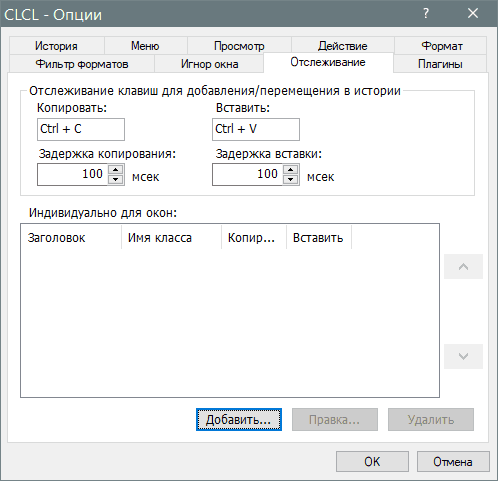Click the Копировать hotkey field
This screenshot has width=498, height=481.
(x=81, y=129)
